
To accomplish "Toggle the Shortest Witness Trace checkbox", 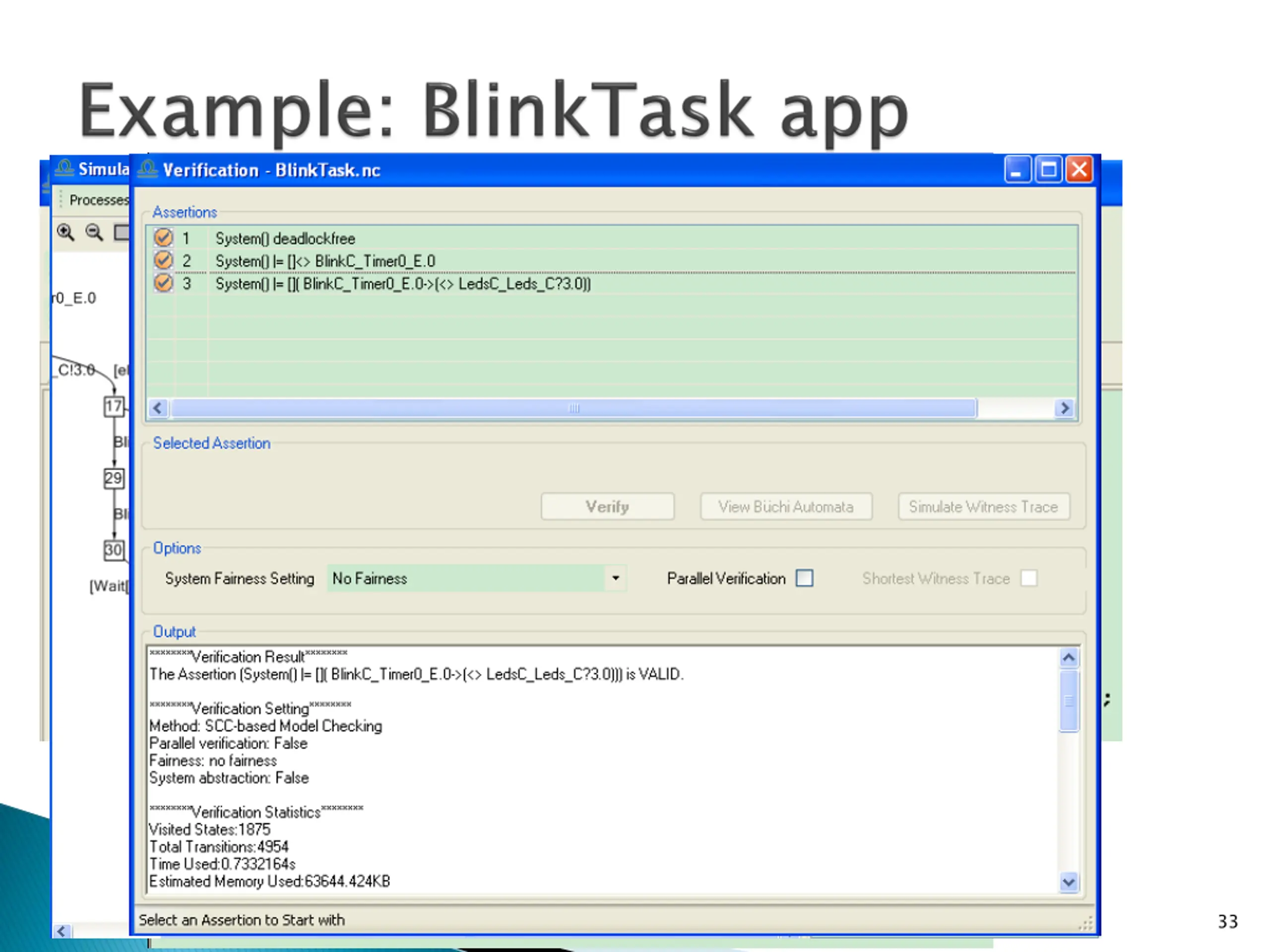I will (x=1029, y=578).
